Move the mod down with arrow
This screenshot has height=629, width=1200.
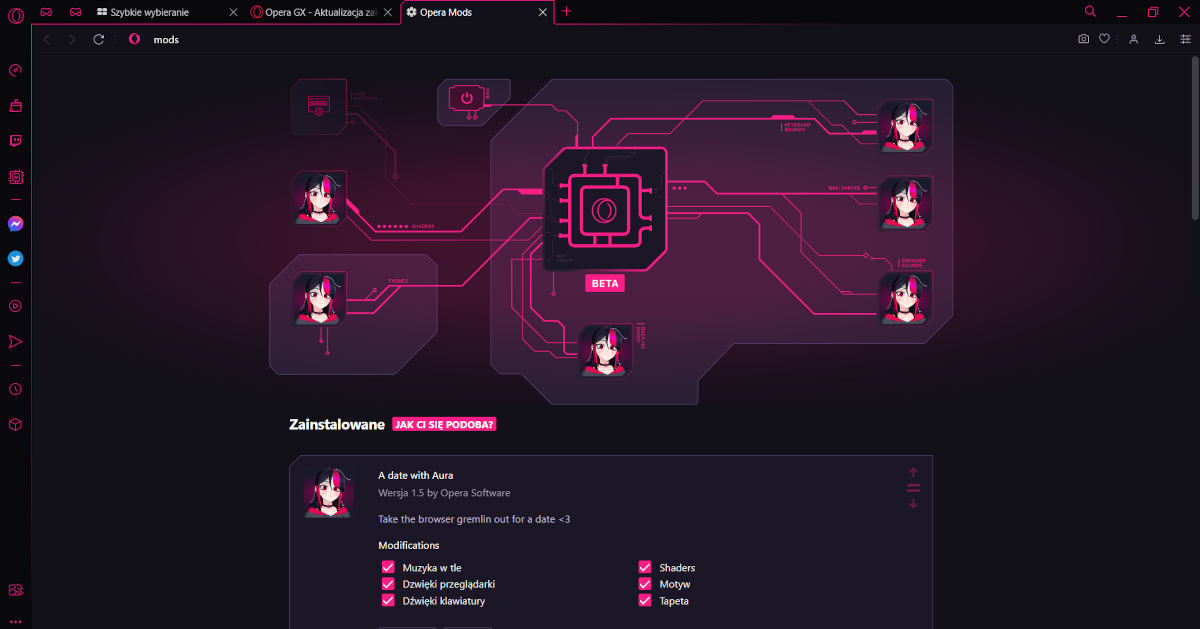913,503
